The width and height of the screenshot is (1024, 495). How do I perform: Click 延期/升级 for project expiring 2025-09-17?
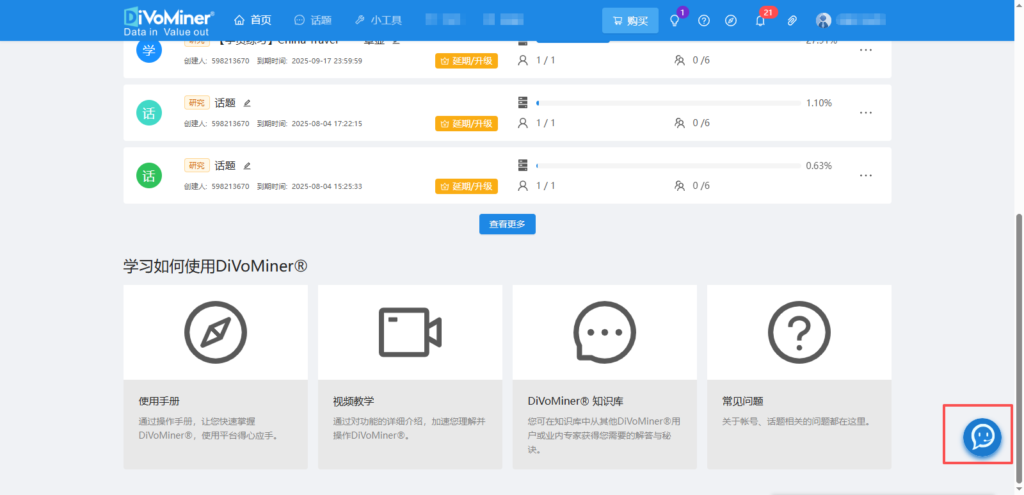click(x=466, y=61)
